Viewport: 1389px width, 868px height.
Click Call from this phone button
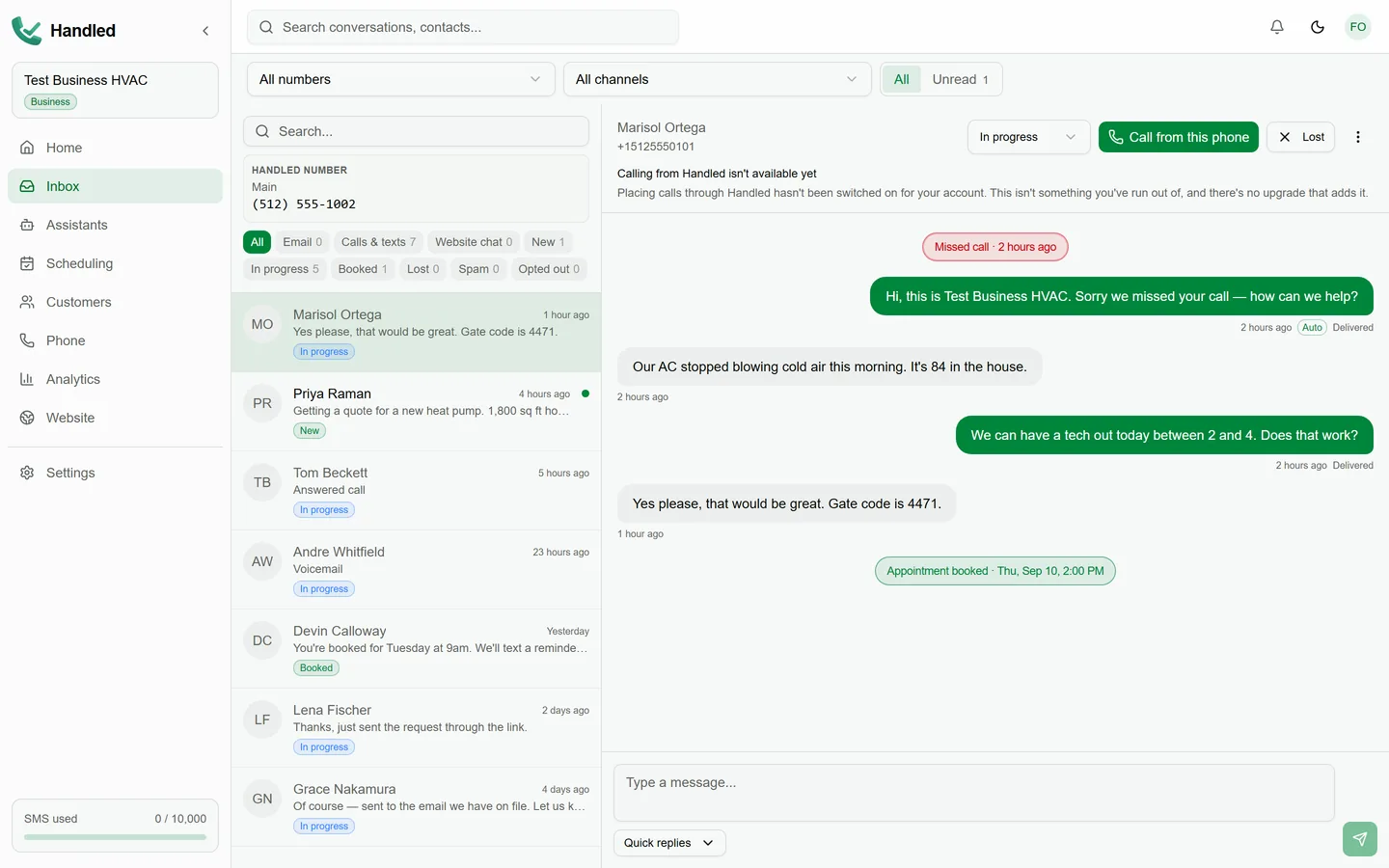1179,137
